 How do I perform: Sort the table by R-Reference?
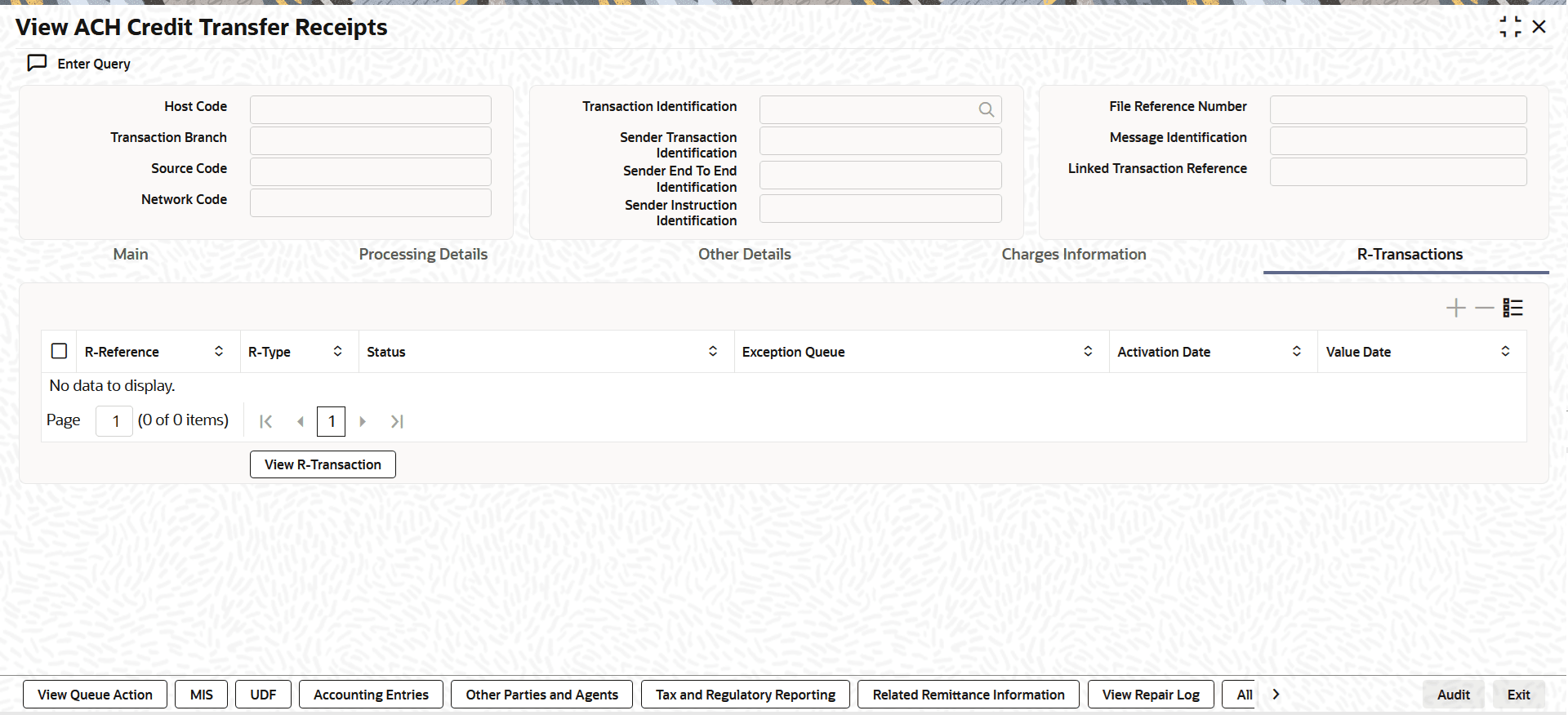click(x=219, y=351)
